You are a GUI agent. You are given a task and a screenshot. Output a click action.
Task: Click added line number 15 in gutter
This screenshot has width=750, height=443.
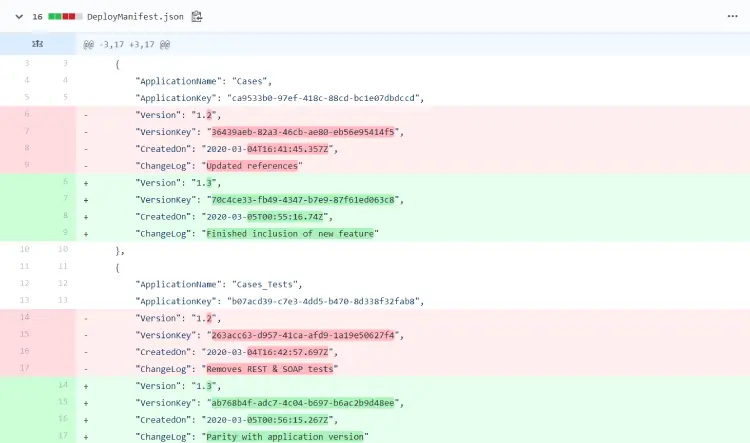[x=63, y=401]
